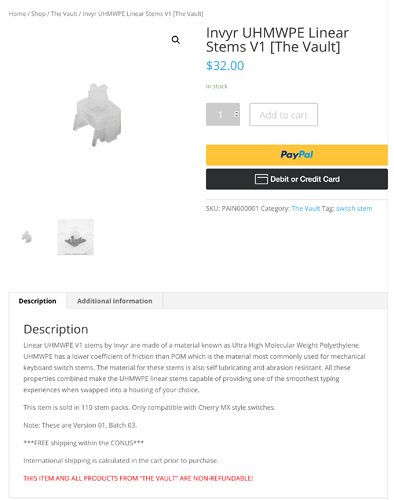394x500 pixels.
Task: Click into the quantity input field
Action: pyautogui.click(x=223, y=114)
